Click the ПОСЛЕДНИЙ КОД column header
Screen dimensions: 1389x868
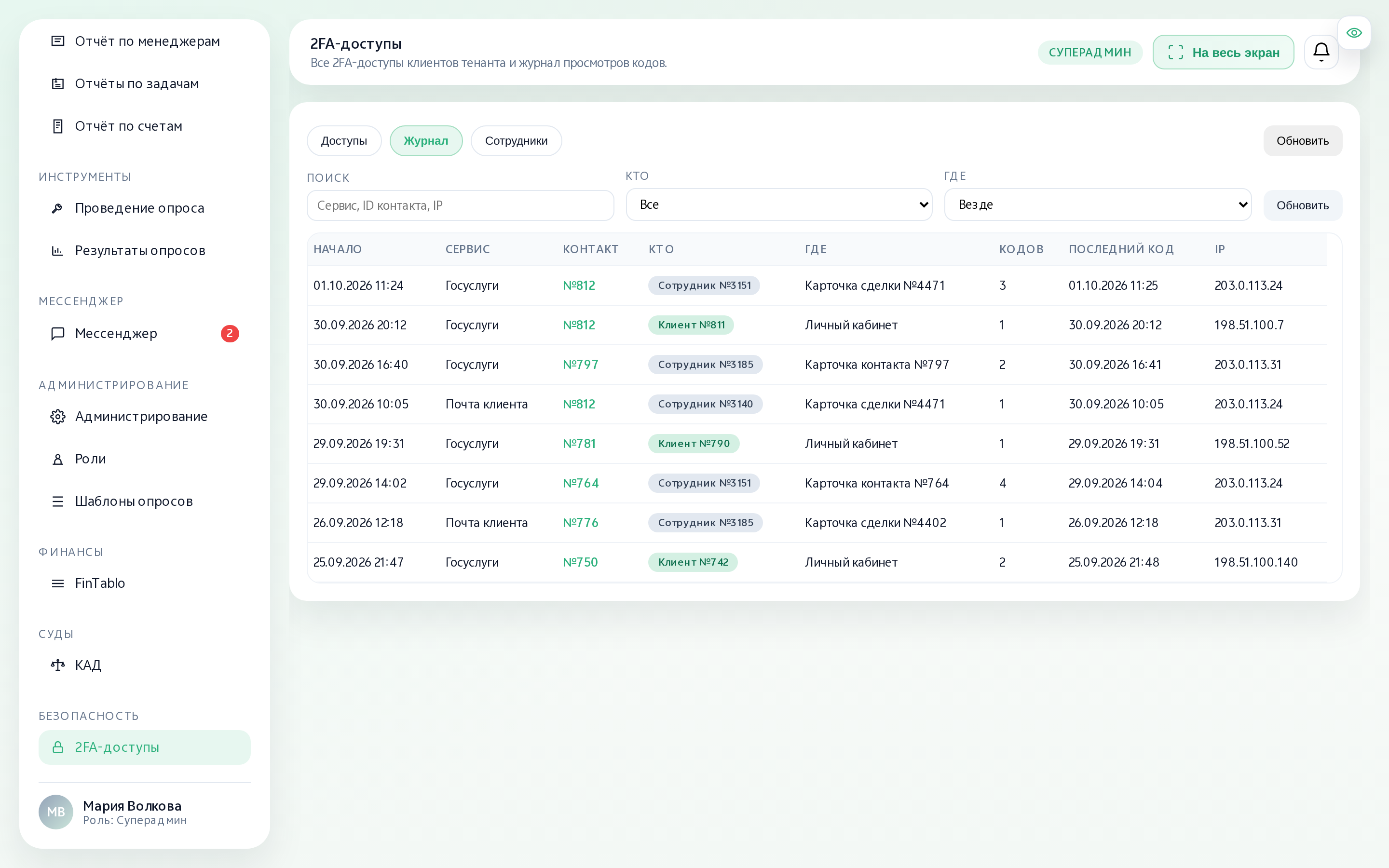coord(1121,249)
